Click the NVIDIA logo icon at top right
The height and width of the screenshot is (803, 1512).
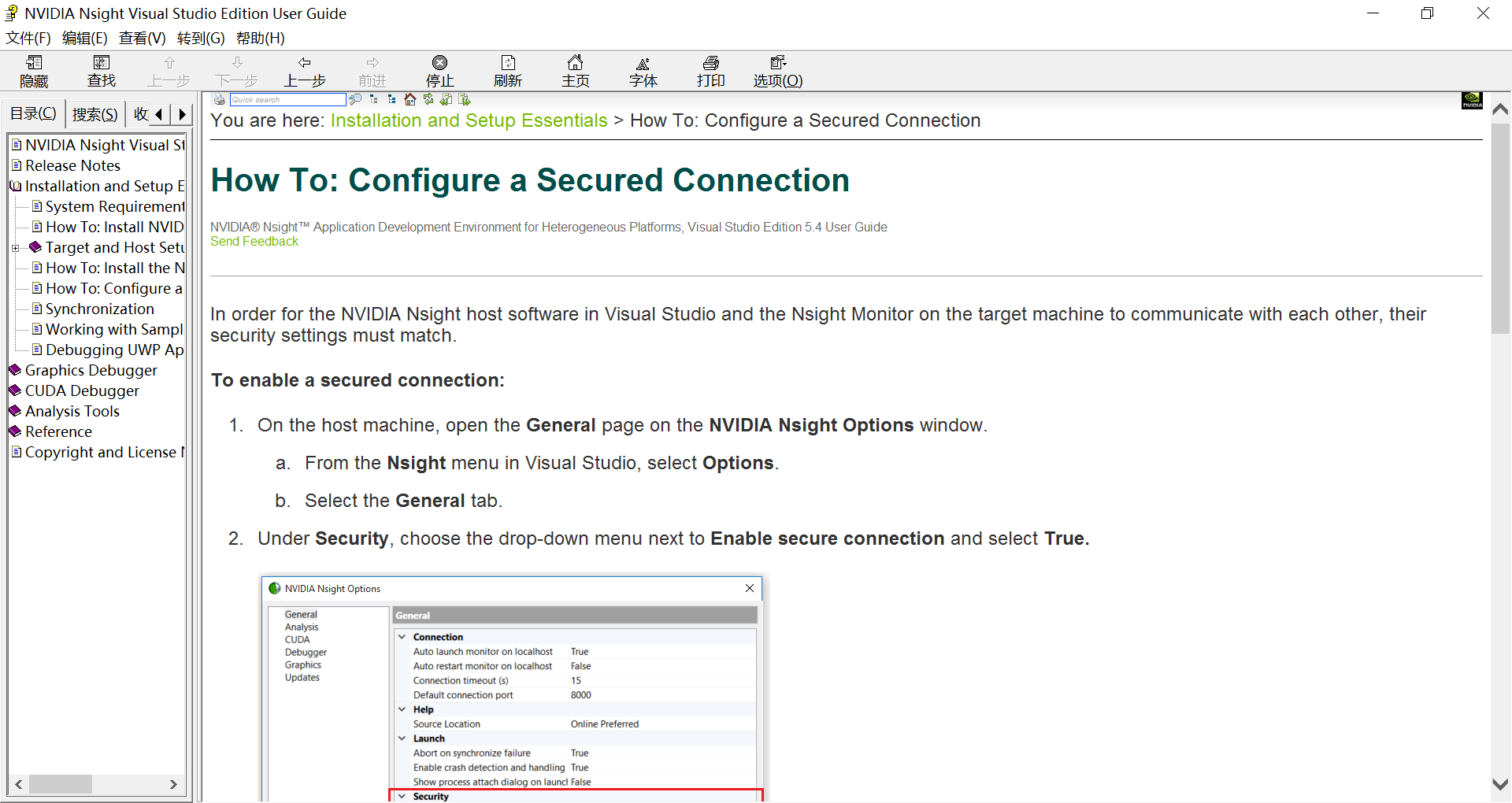(x=1472, y=101)
